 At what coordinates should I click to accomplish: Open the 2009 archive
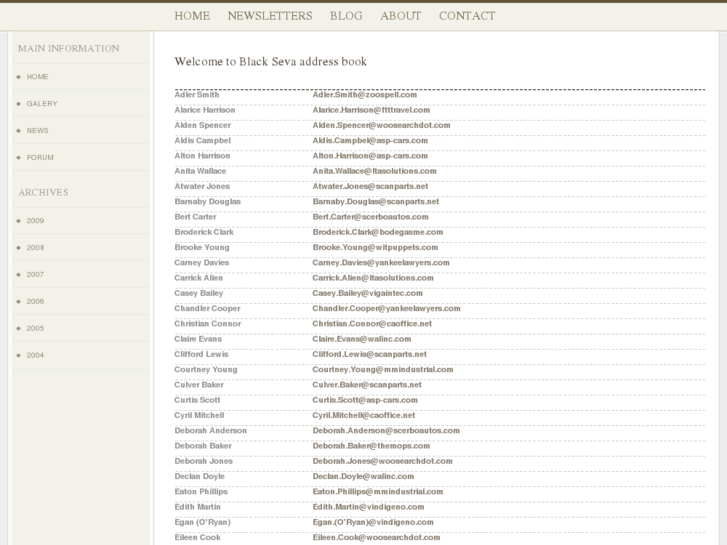click(35, 220)
